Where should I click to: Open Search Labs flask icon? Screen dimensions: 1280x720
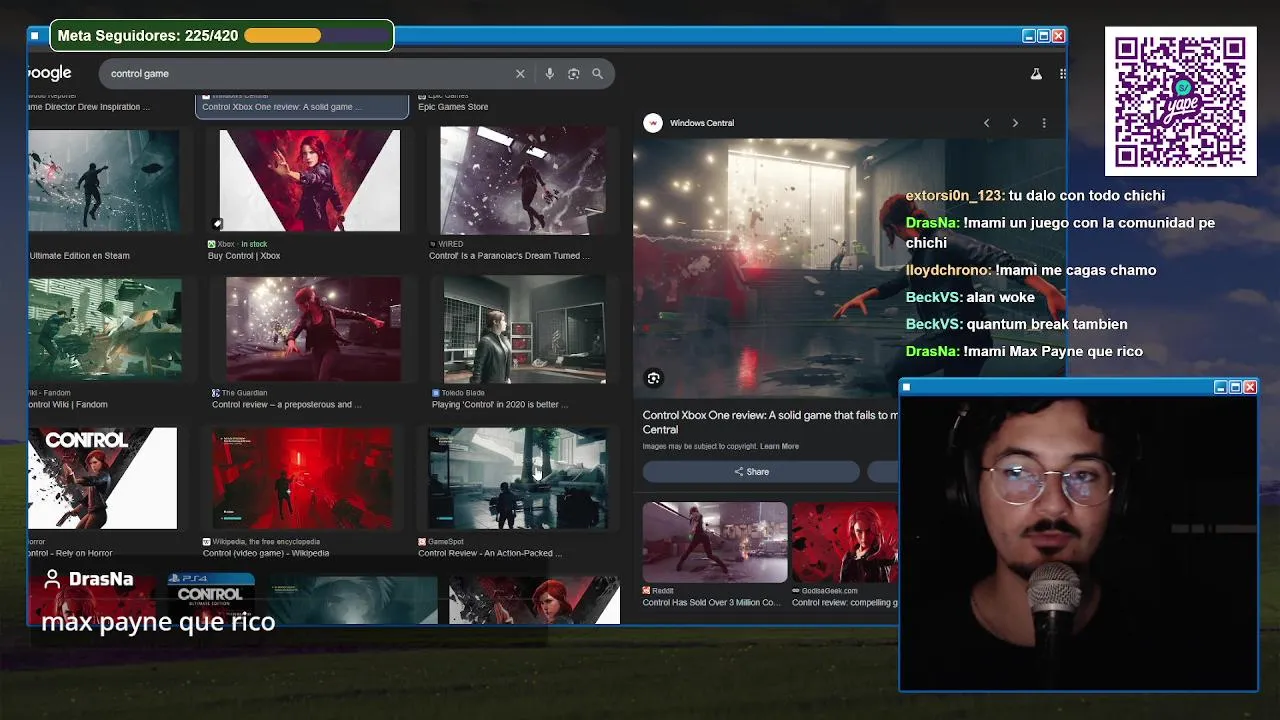tap(1036, 74)
